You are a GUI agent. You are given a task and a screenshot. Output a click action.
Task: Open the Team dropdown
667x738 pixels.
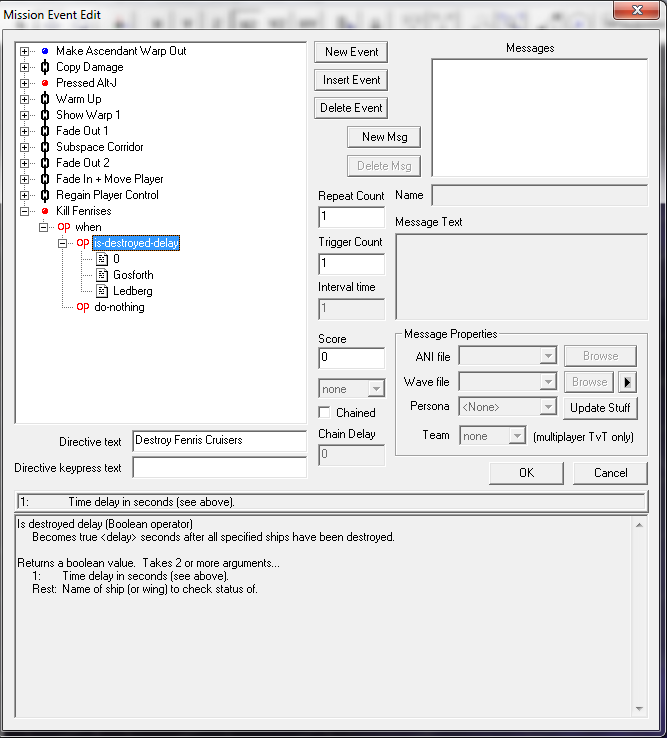coord(517,436)
